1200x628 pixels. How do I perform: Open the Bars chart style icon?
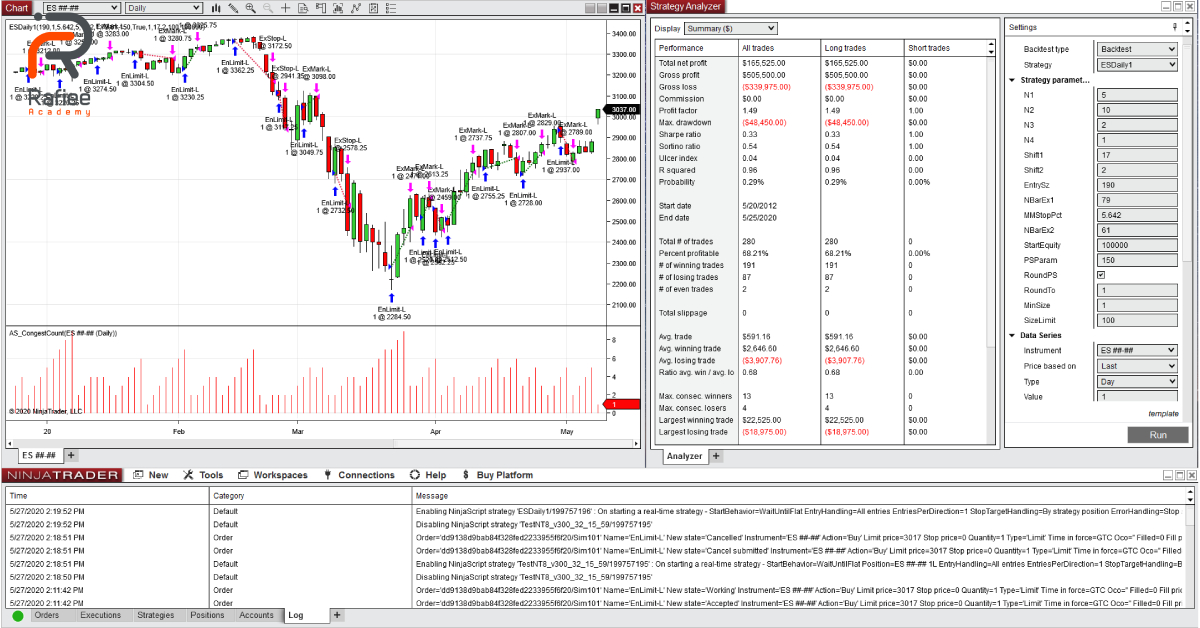216,8
